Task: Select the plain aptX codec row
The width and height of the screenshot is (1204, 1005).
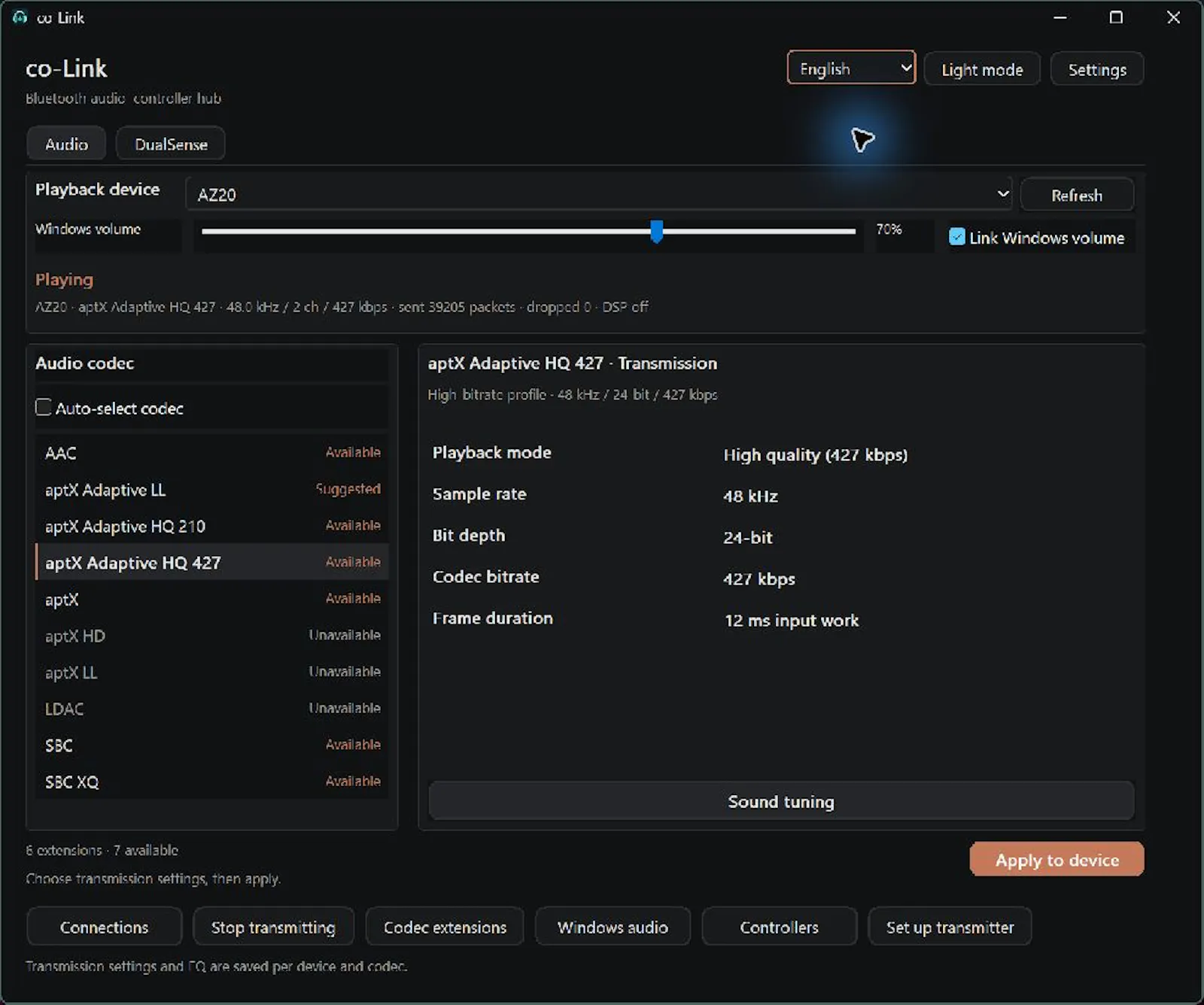Action: (212, 599)
